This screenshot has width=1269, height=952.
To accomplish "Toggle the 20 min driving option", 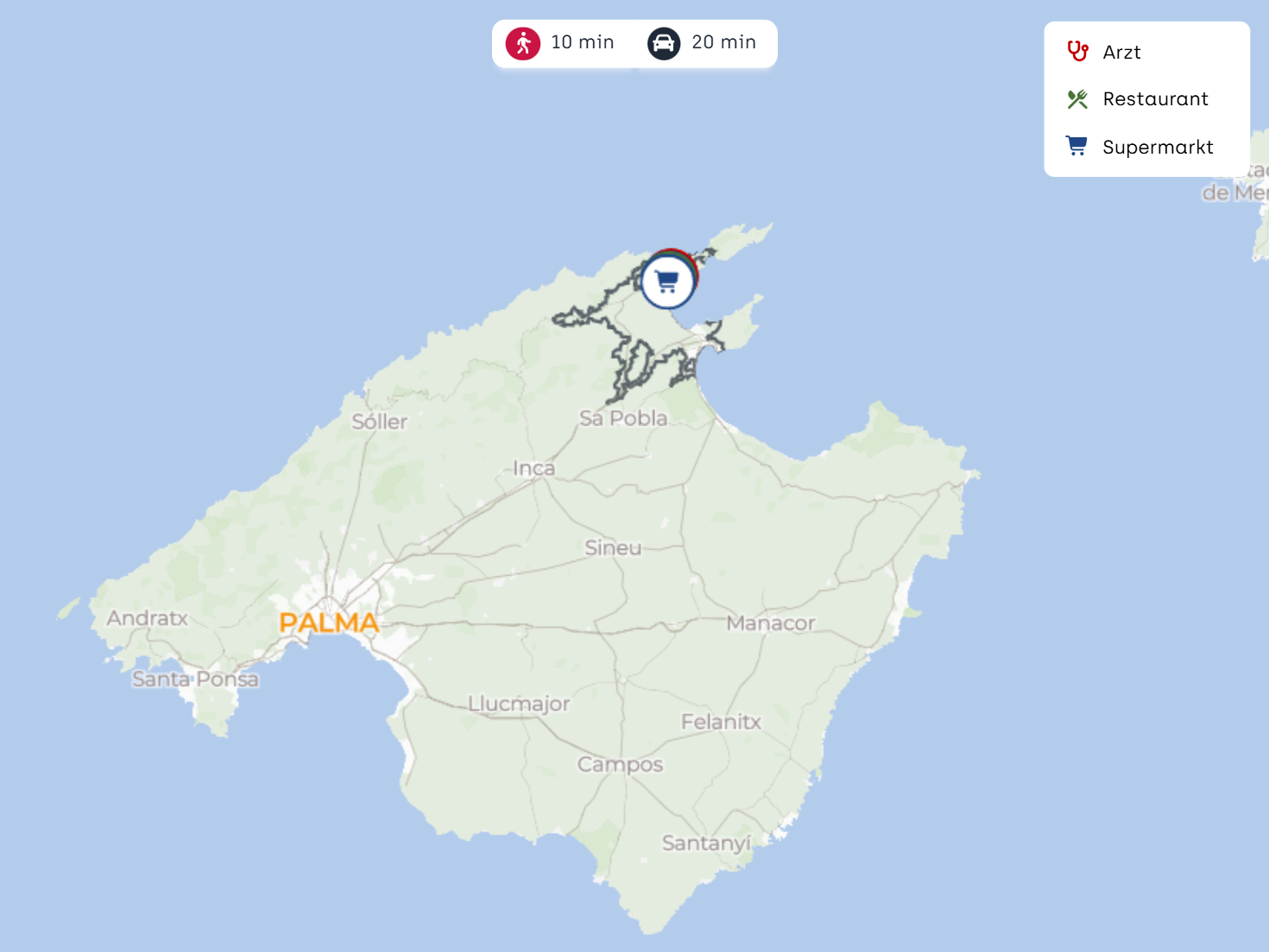I will [x=703, y=43].
